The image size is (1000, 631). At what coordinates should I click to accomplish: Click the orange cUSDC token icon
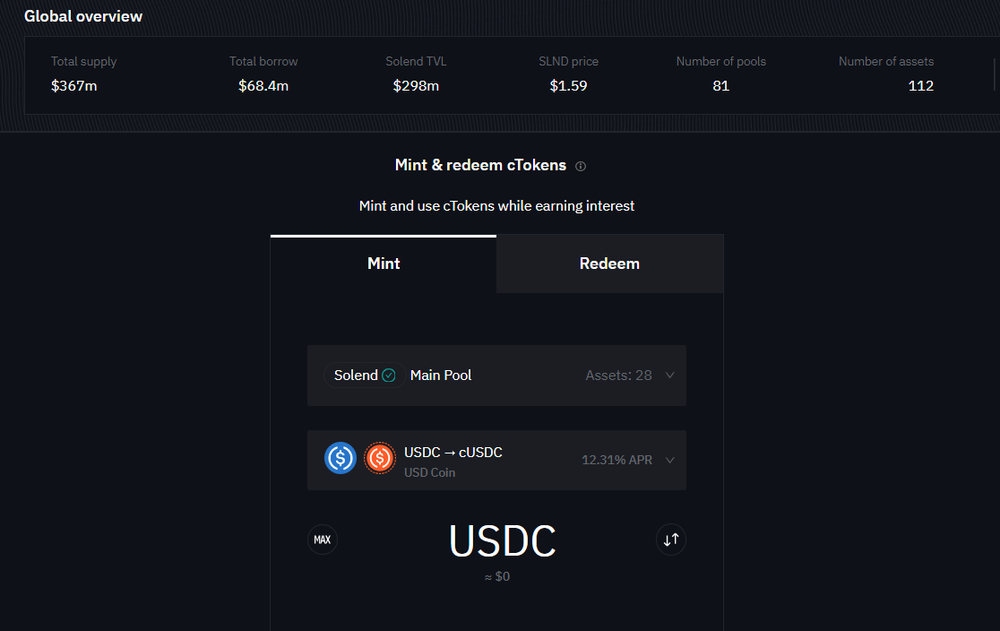point(379,458)
